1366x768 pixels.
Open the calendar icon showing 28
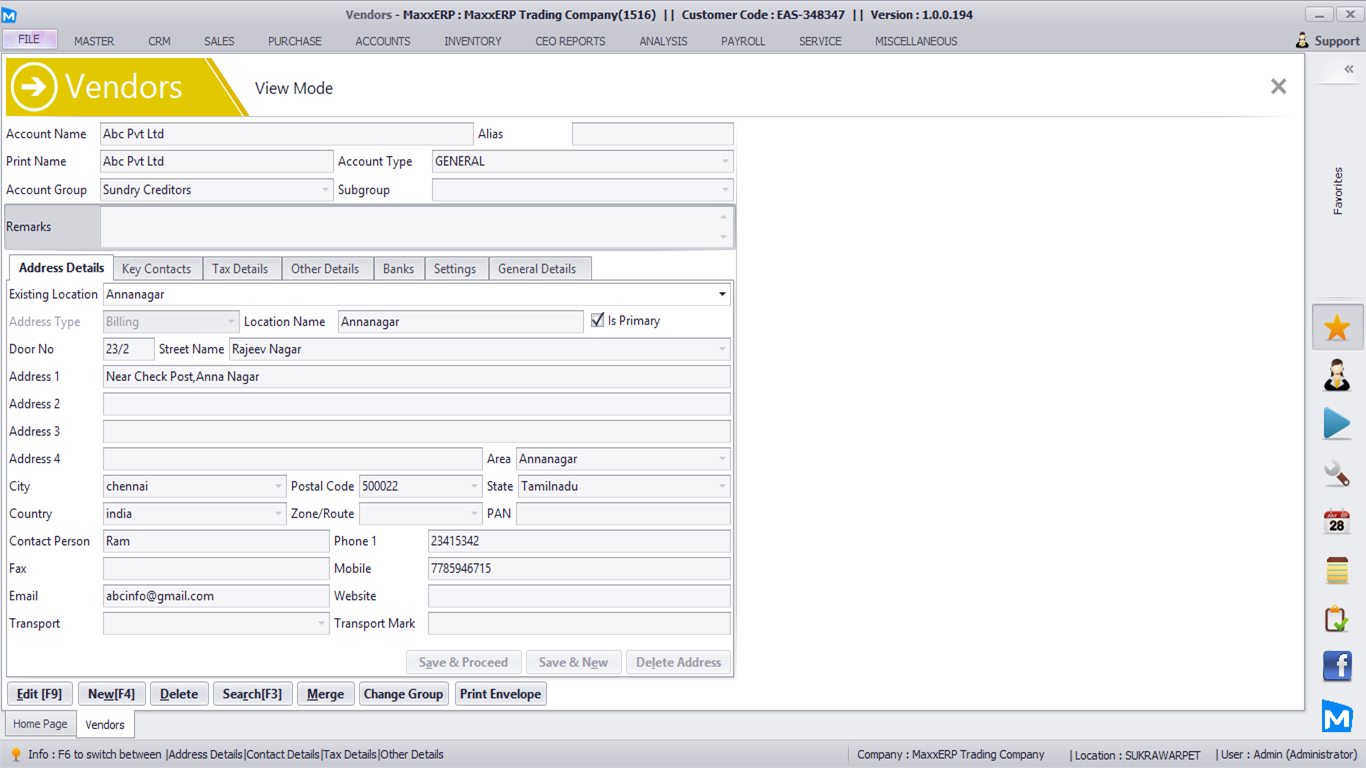[1337, 522]
